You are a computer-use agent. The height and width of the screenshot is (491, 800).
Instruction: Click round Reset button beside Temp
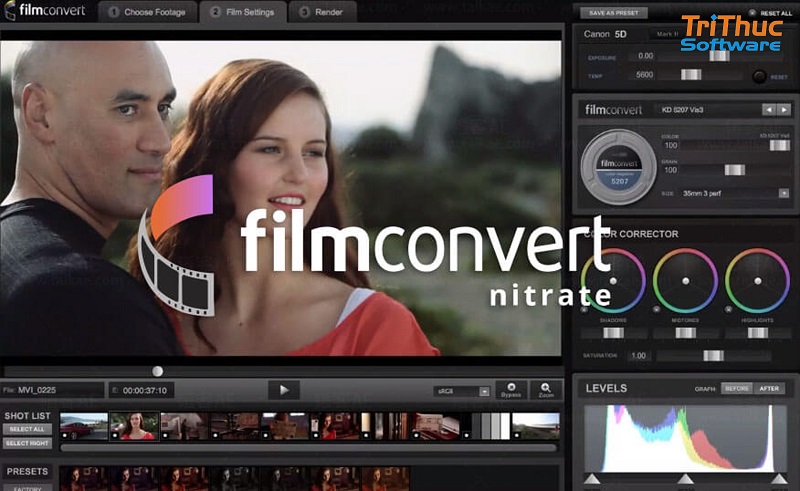761,76
